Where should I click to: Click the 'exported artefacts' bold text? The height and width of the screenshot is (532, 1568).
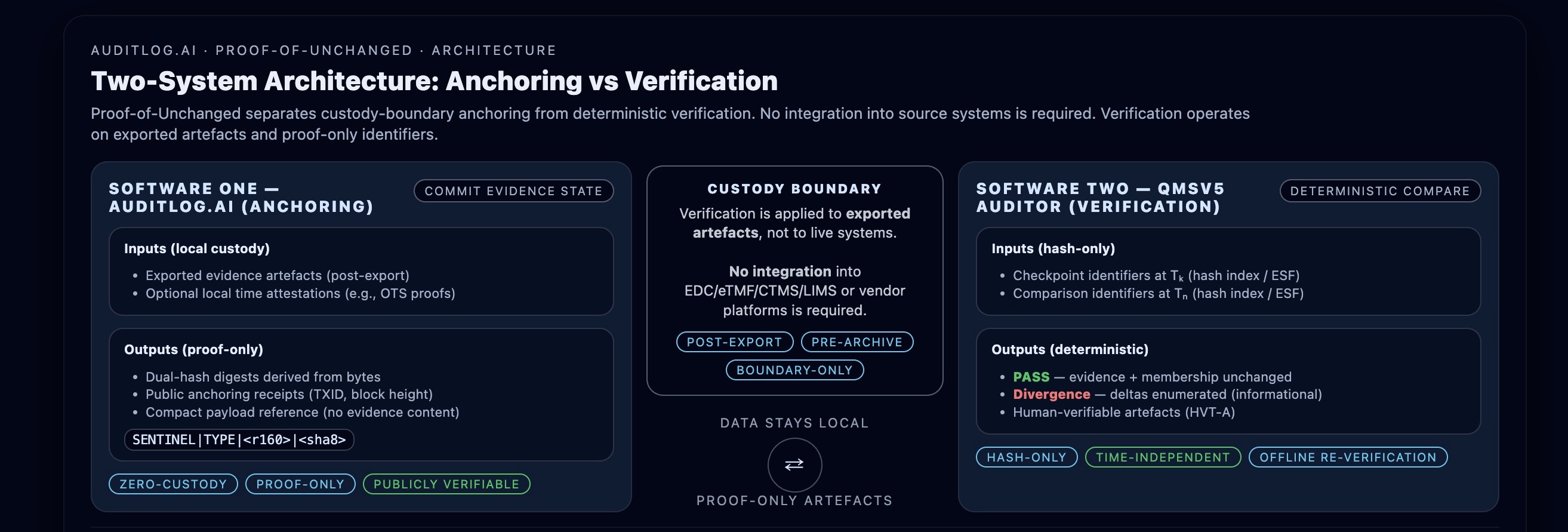pyautogui.click(x=802, y=223)
